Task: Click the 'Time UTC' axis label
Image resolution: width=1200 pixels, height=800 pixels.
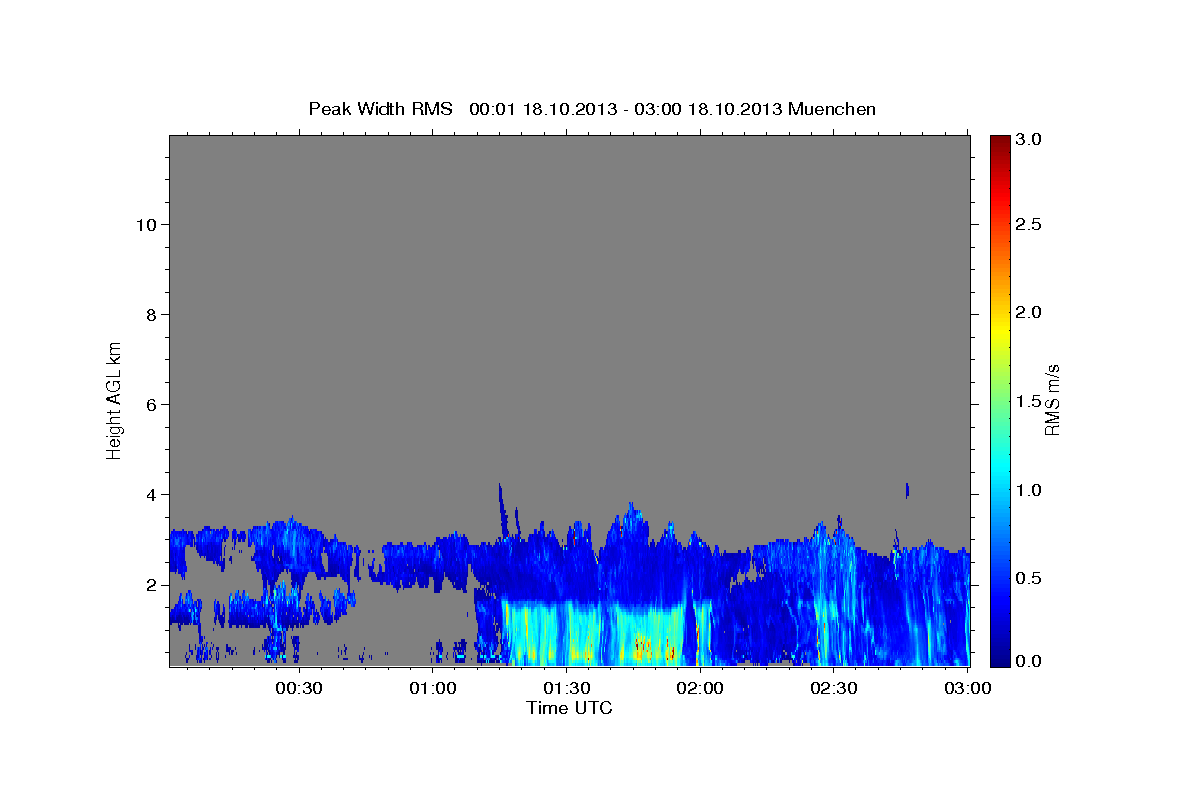Action: tap(569, 708)
